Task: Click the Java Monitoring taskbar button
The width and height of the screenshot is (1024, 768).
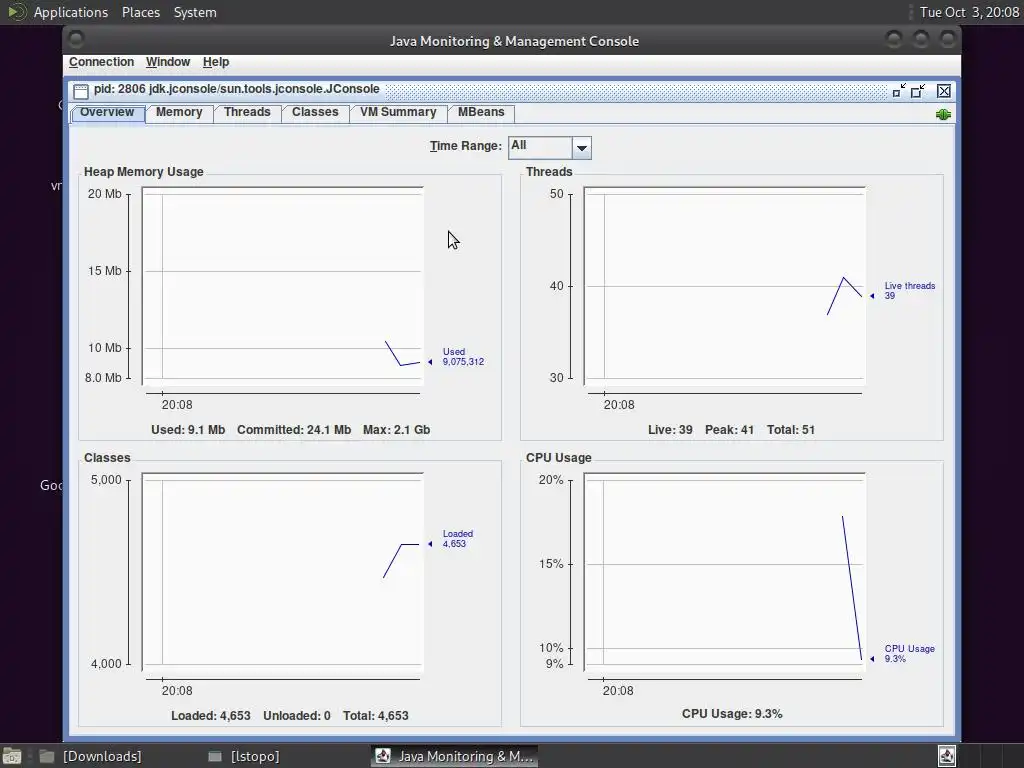Action: (x=455, y=756)
